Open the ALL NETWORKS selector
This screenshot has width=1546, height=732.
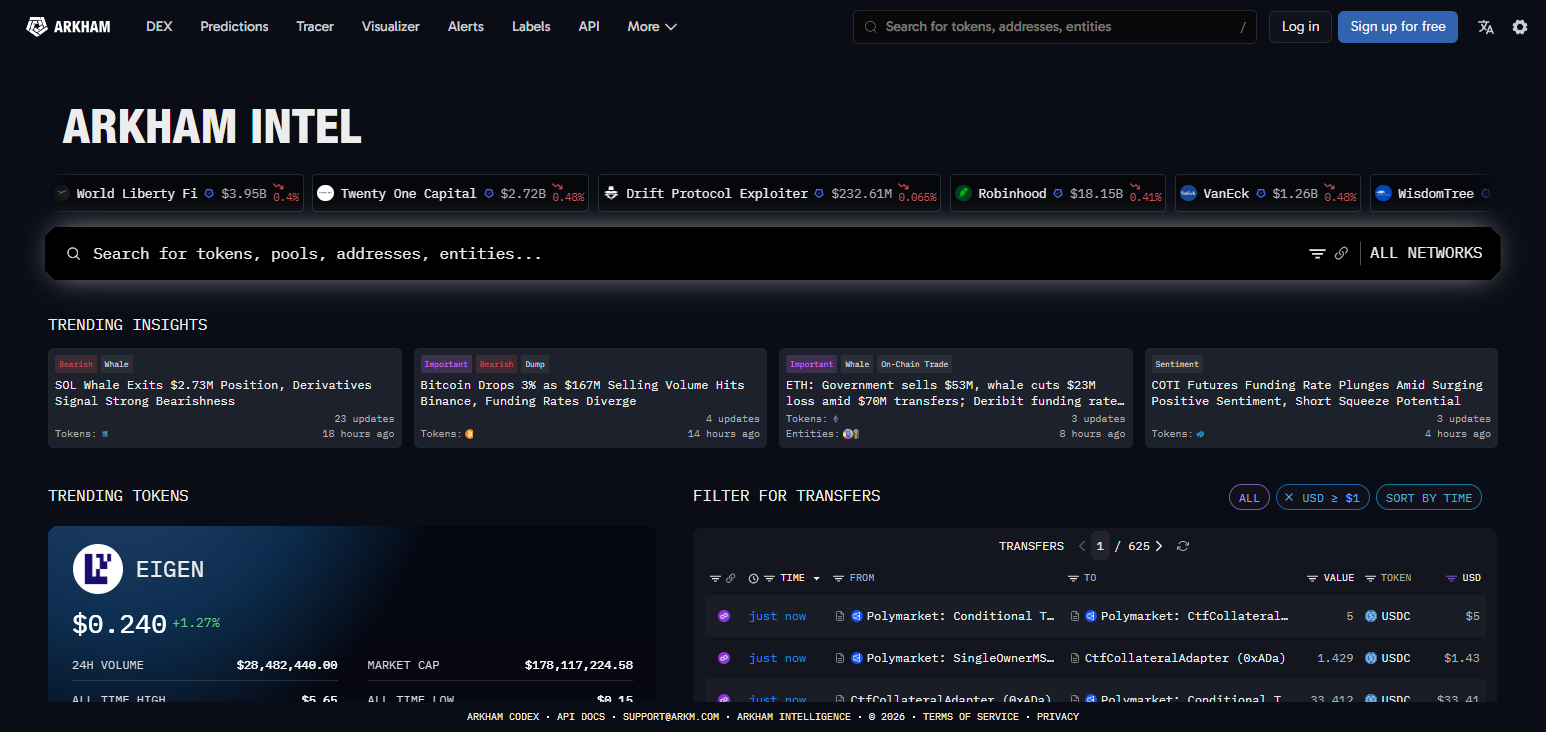(x=1426, y=254)
